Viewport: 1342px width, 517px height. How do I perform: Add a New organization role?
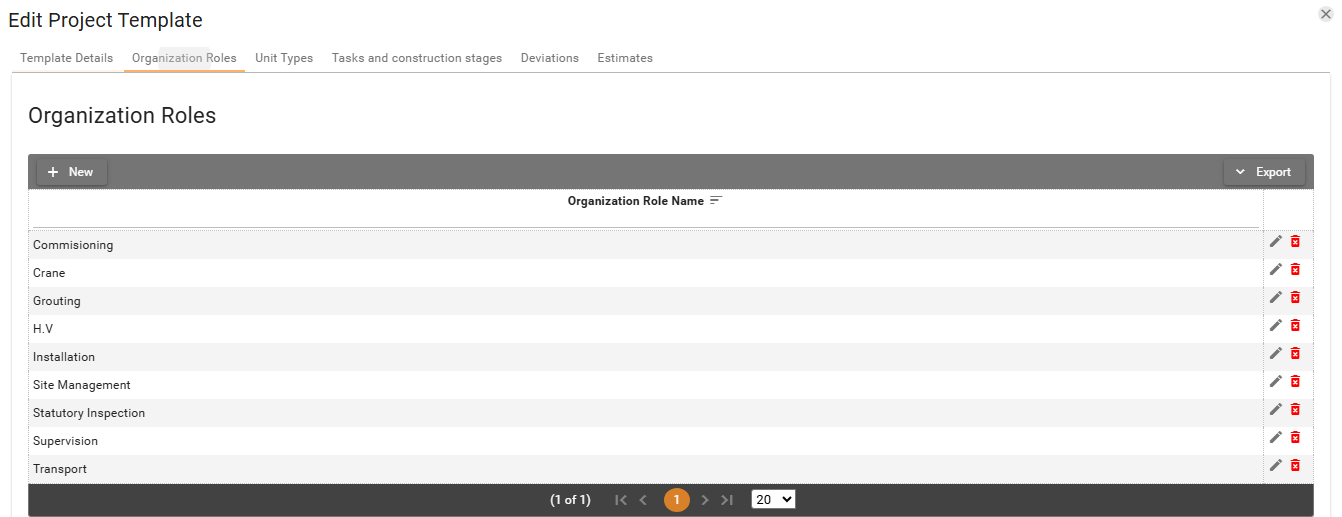71,172
